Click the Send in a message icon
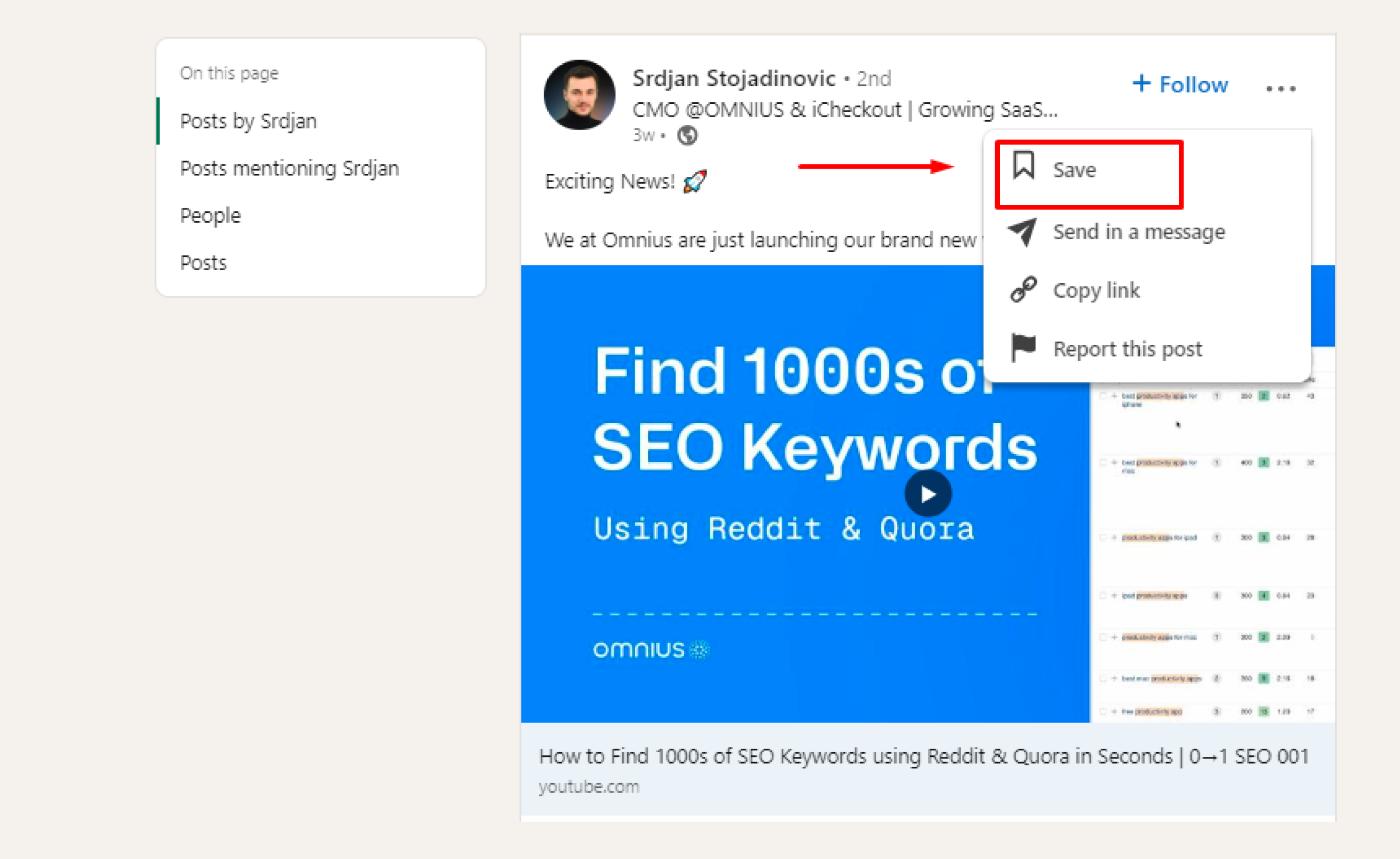This screenshot has width=1400, height=859. click(x=1024, y=230)
